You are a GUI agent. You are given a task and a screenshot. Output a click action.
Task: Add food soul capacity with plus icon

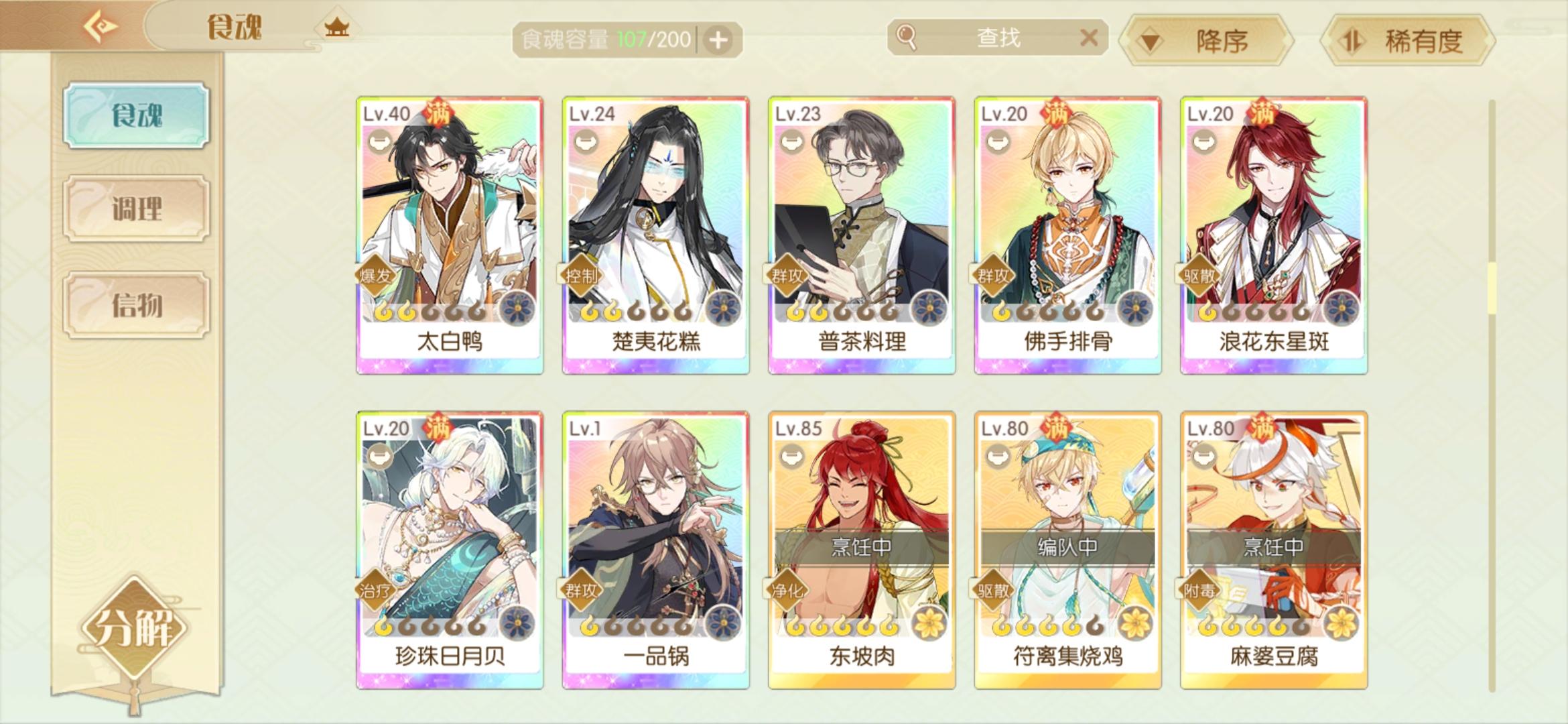(718, 40)
